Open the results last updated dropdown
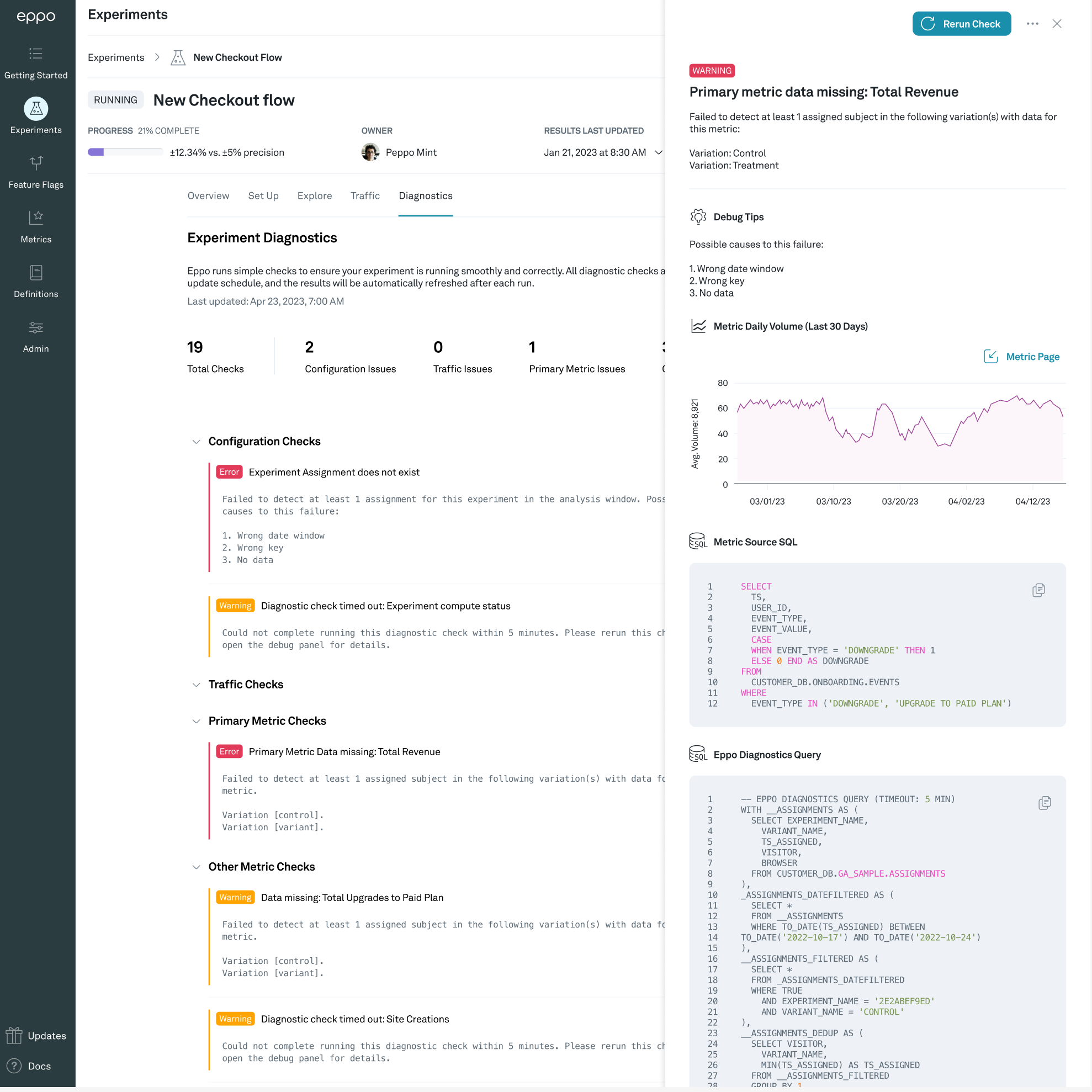Screen dimensions: 1092x1092 click(x=659, y=152)
